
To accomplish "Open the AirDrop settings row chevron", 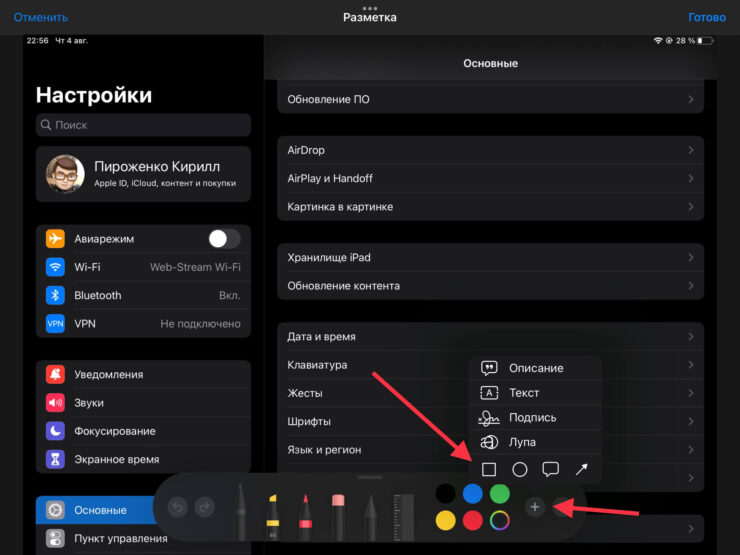I will (691, 150).
